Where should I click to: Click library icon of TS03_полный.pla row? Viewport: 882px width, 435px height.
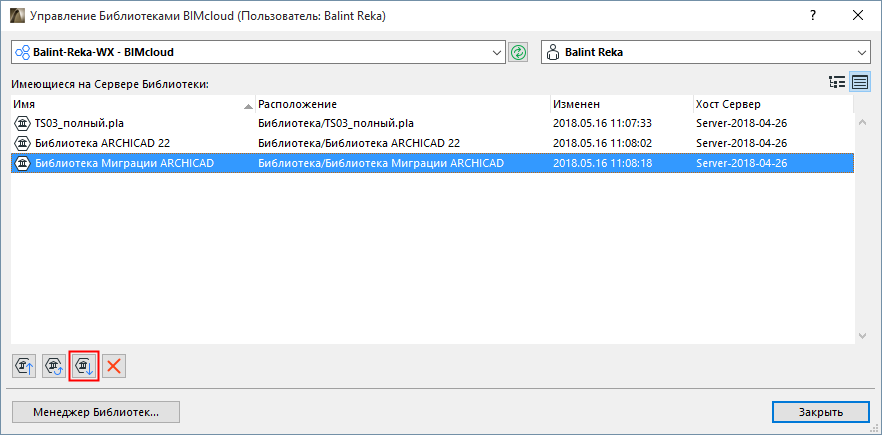22,123
